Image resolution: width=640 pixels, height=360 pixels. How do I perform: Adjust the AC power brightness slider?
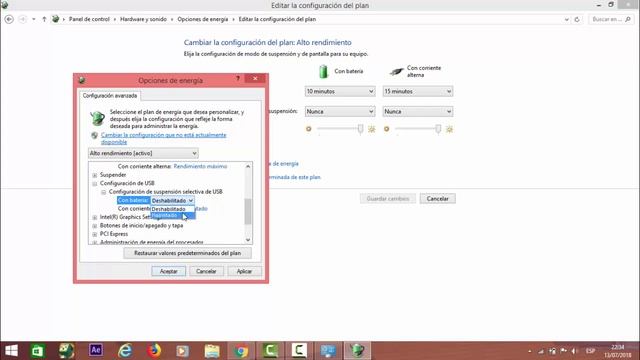click(438, 129)
